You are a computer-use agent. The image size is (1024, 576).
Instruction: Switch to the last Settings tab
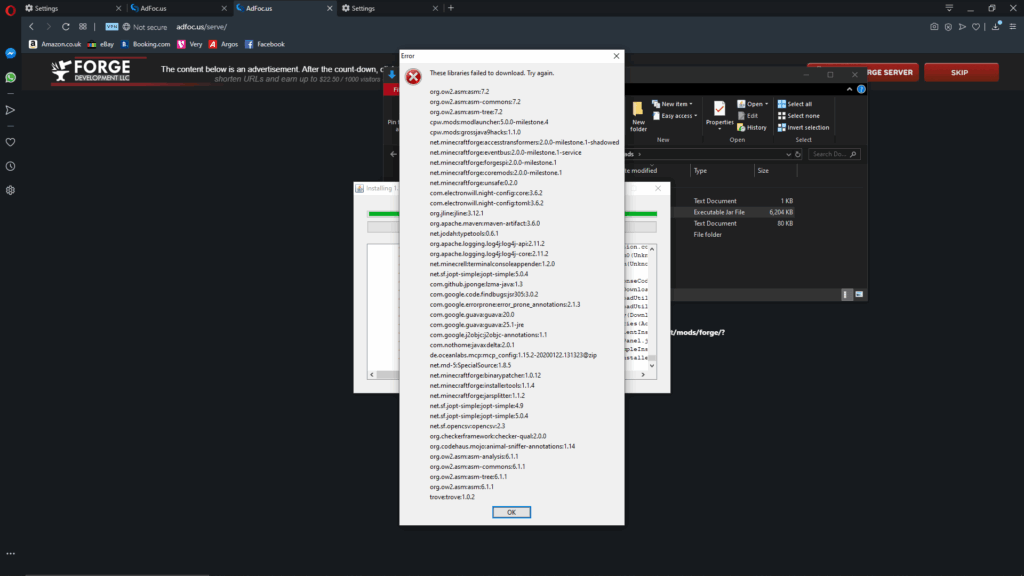pos(390,8)
